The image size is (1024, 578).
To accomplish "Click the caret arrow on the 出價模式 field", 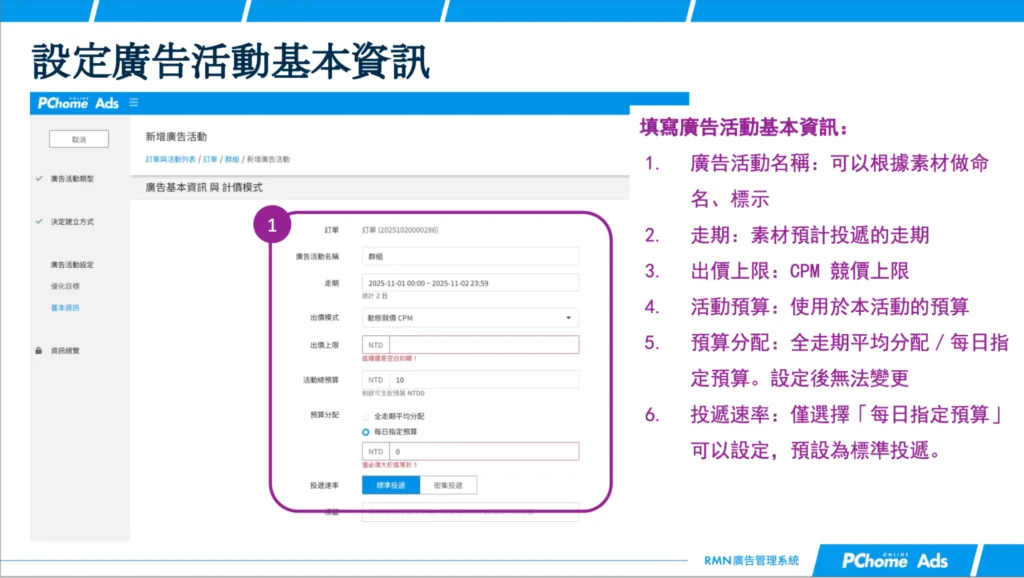I will point(568,318).
